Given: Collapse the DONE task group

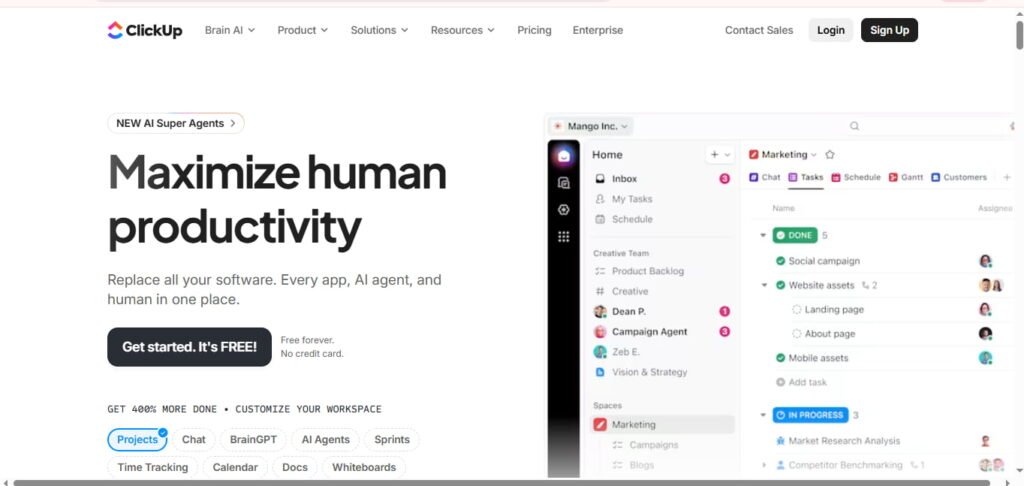Looking at the screenshot, I should coord(762,235).
